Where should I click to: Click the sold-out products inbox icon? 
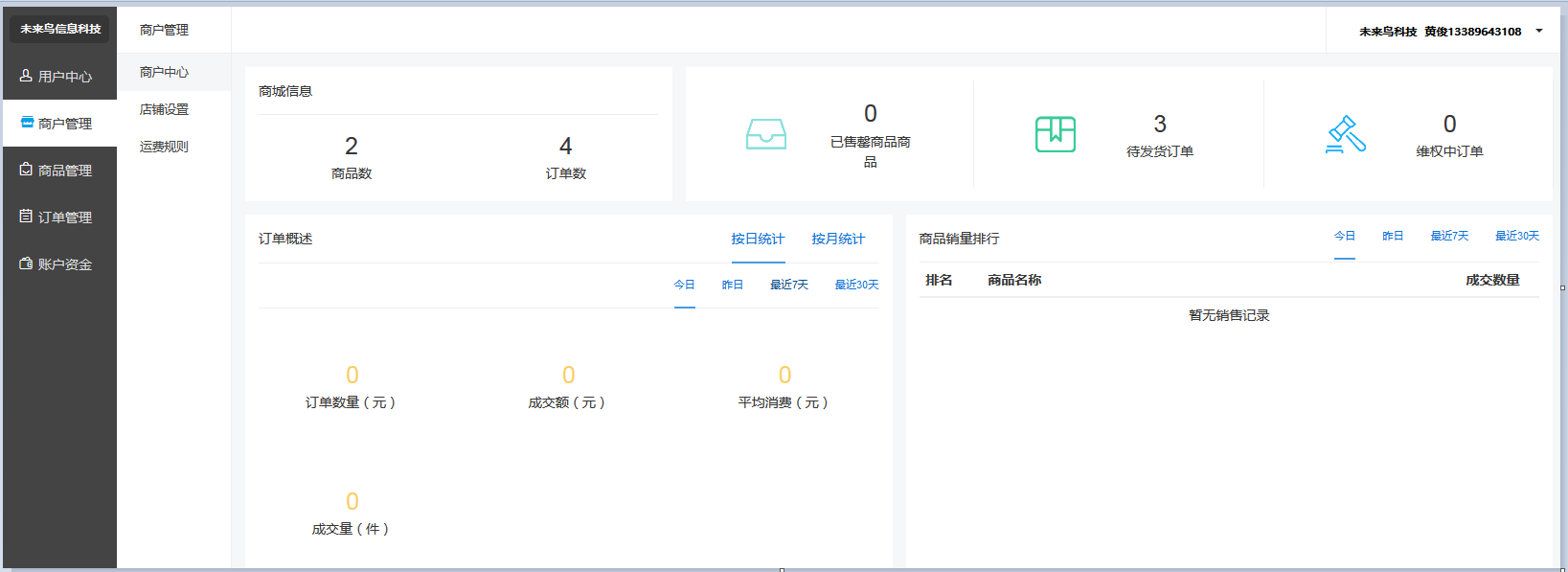tap(766, 134)
